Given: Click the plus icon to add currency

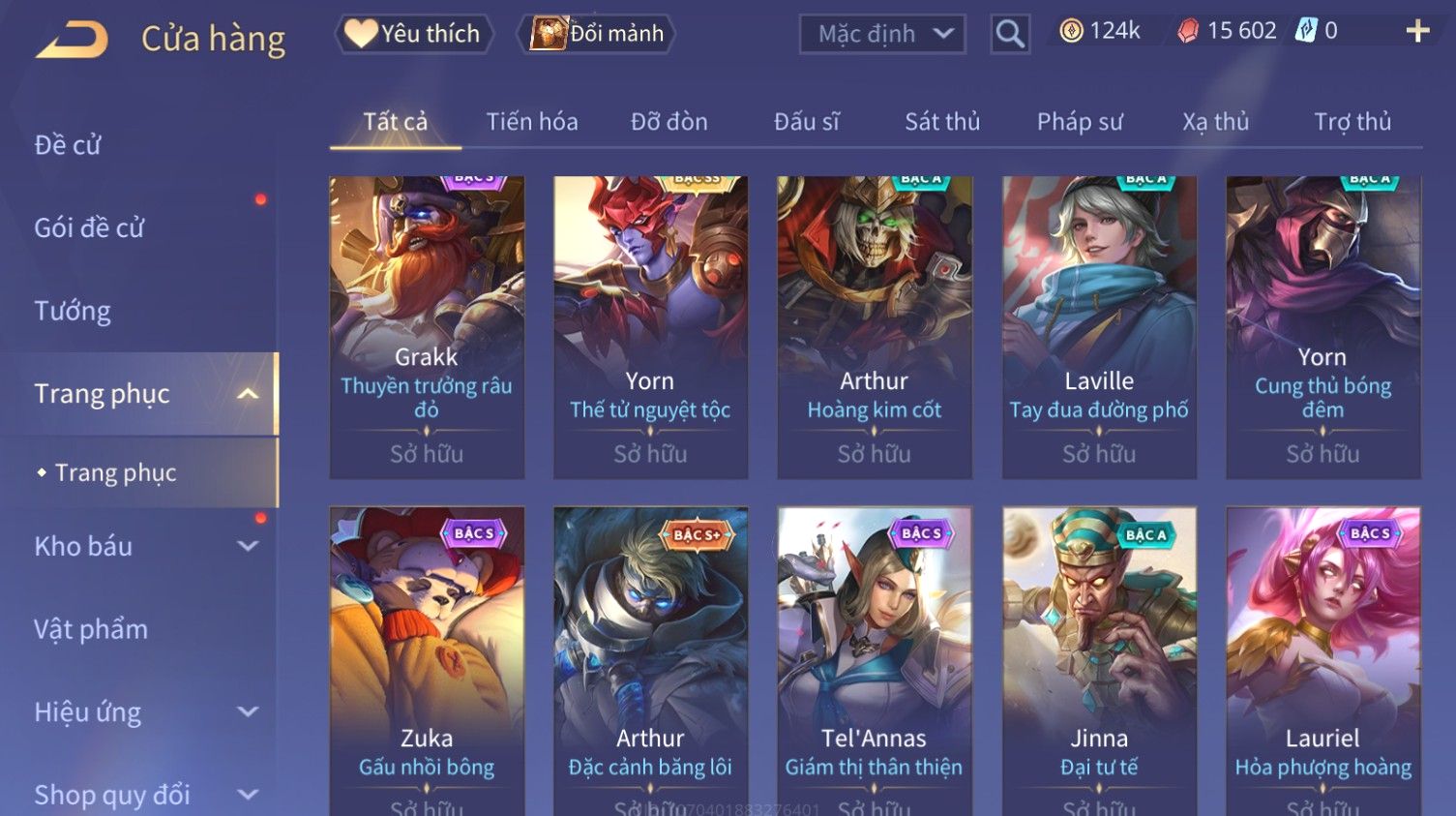Looking at the screenshot, I should (1417, 32).
